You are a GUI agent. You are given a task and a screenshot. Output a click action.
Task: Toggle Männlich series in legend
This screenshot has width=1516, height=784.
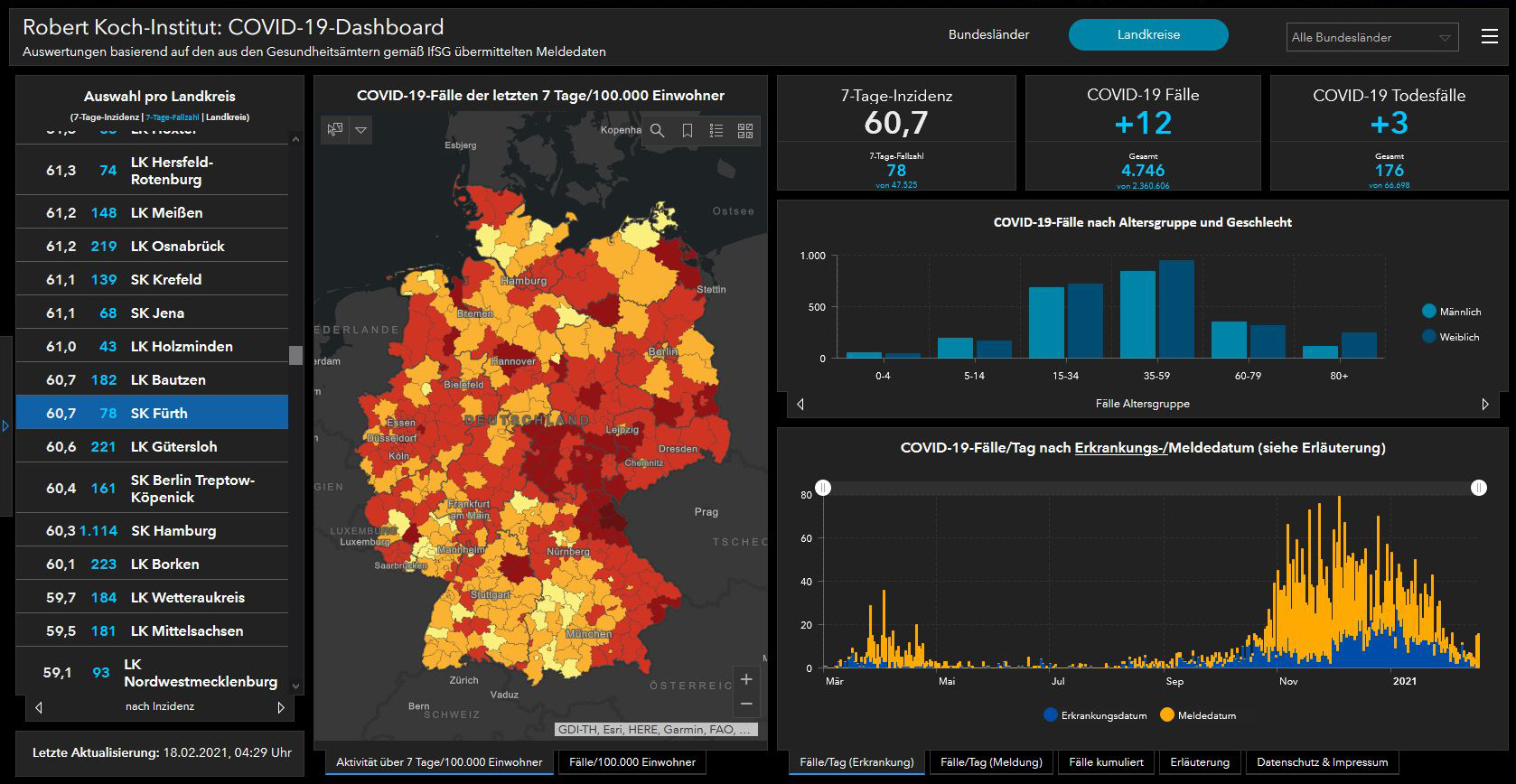coord(1451,312)
